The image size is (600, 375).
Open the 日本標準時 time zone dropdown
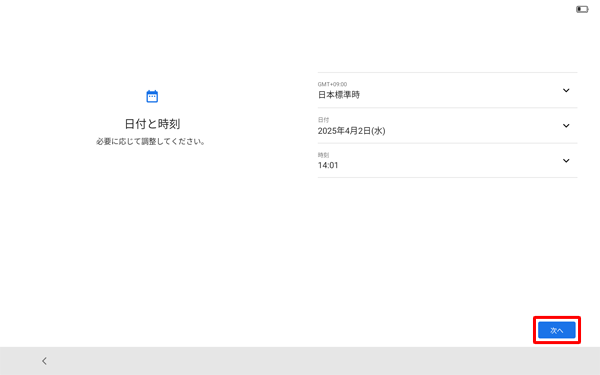click(x=447, y=90)
